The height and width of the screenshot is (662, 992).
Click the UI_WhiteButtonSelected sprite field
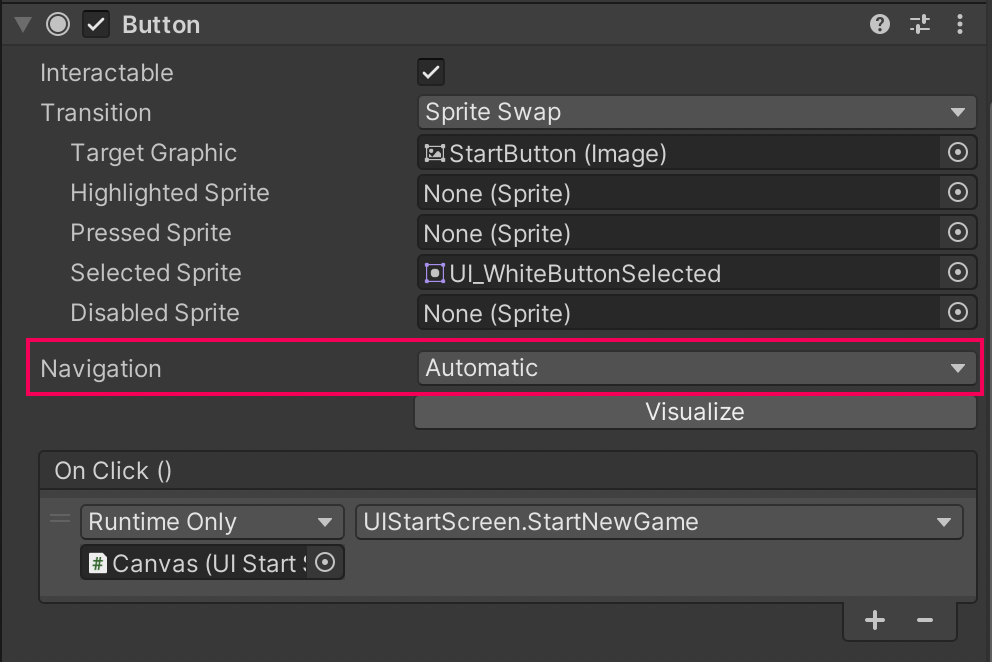point(678,273)
